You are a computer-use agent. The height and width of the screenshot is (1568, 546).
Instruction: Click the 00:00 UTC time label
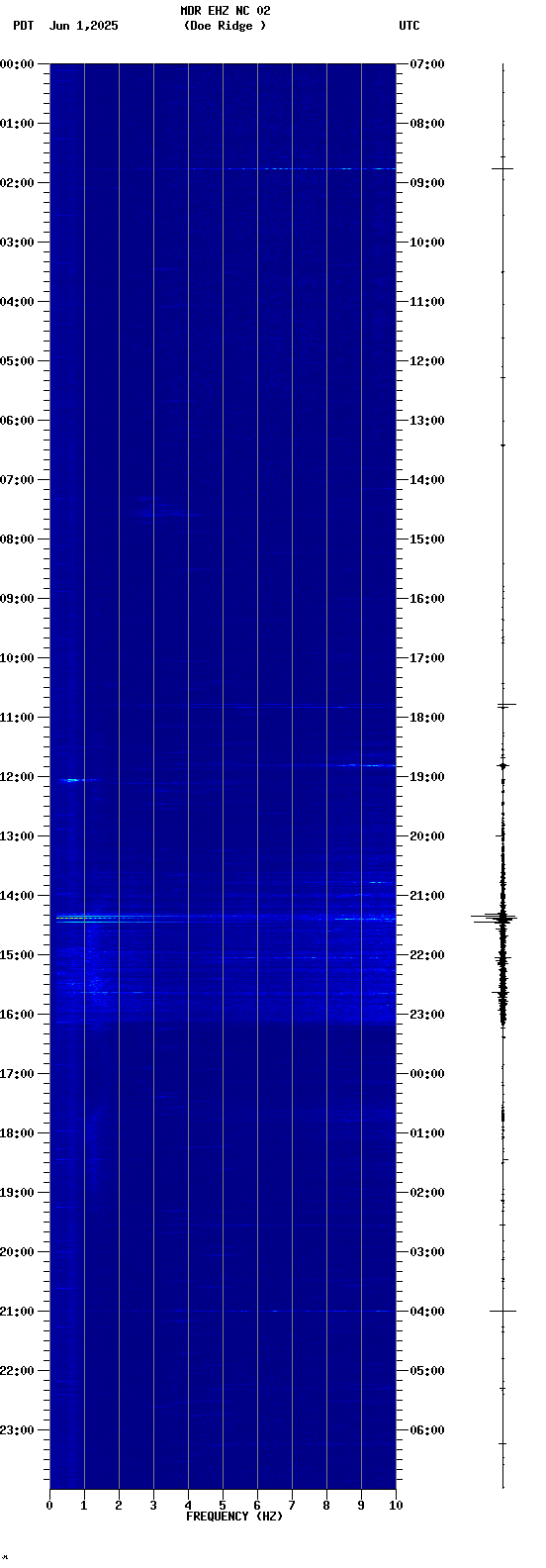coord(427,1074)
